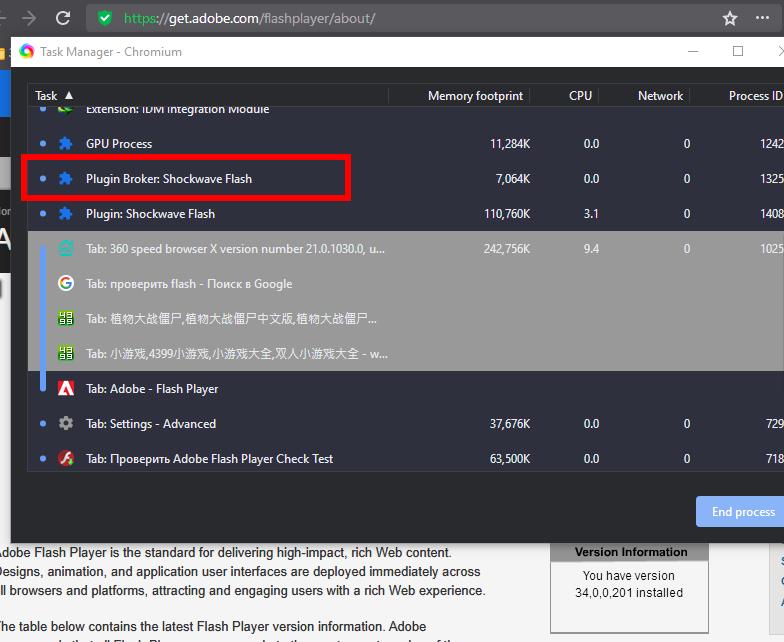Select the GPU Process row

click(406, 144)
